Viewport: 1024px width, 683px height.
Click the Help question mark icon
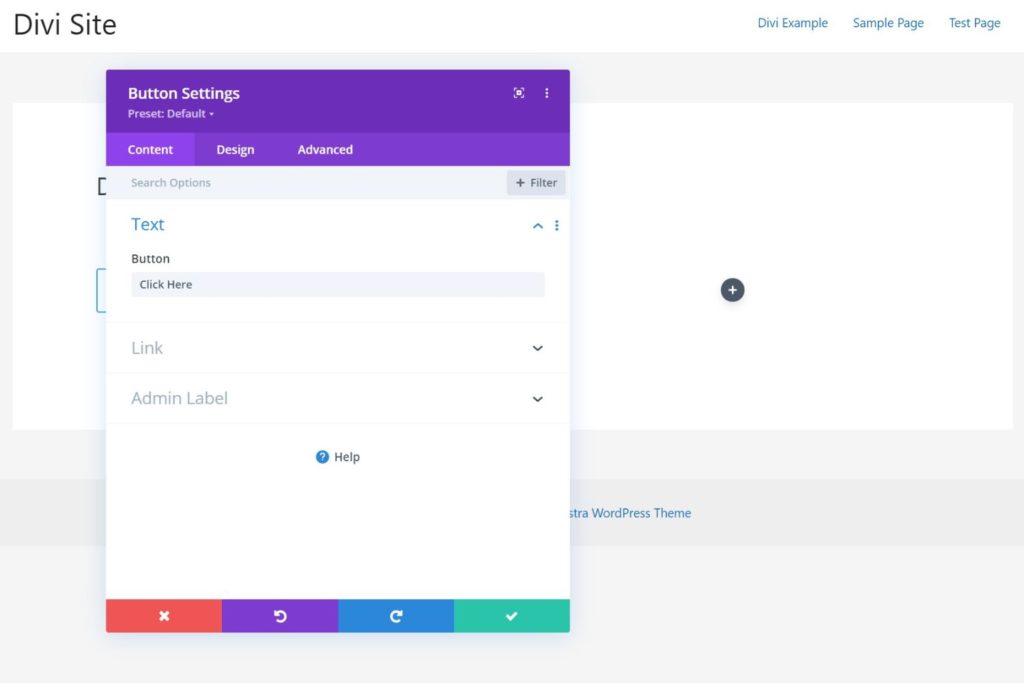[x=321, y=456]
